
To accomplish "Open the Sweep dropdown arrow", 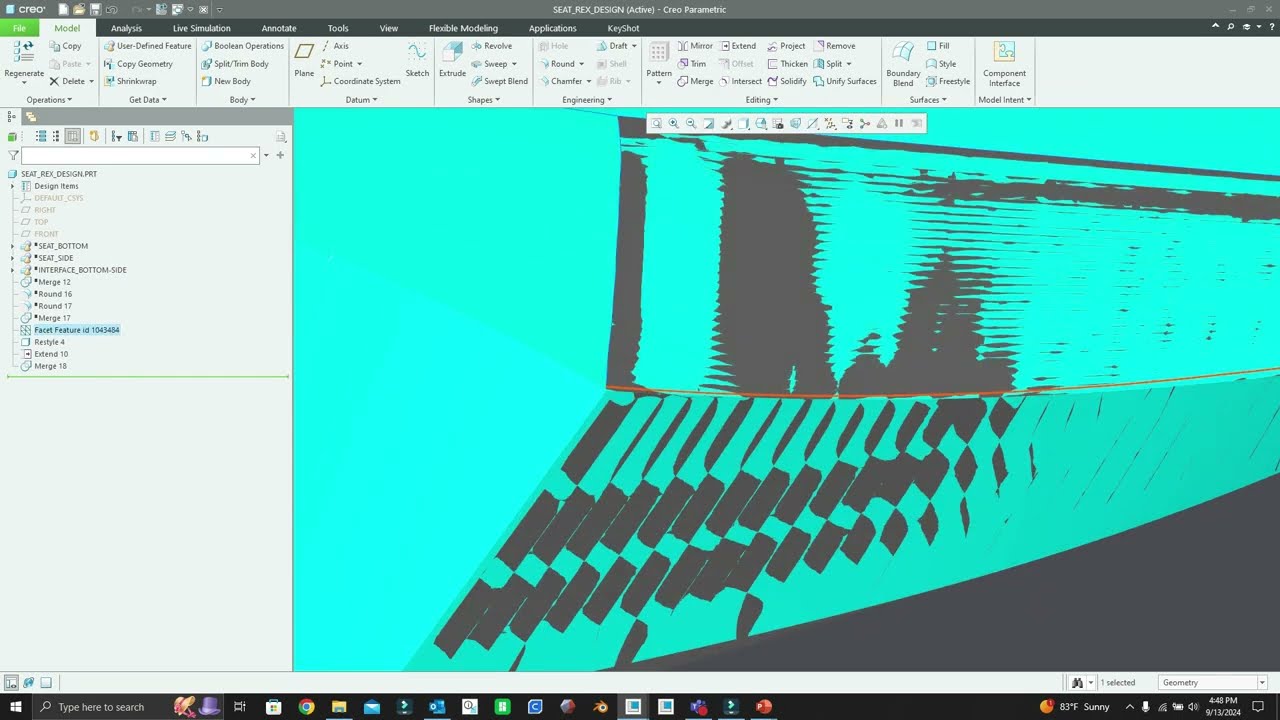I will point(515,64).
